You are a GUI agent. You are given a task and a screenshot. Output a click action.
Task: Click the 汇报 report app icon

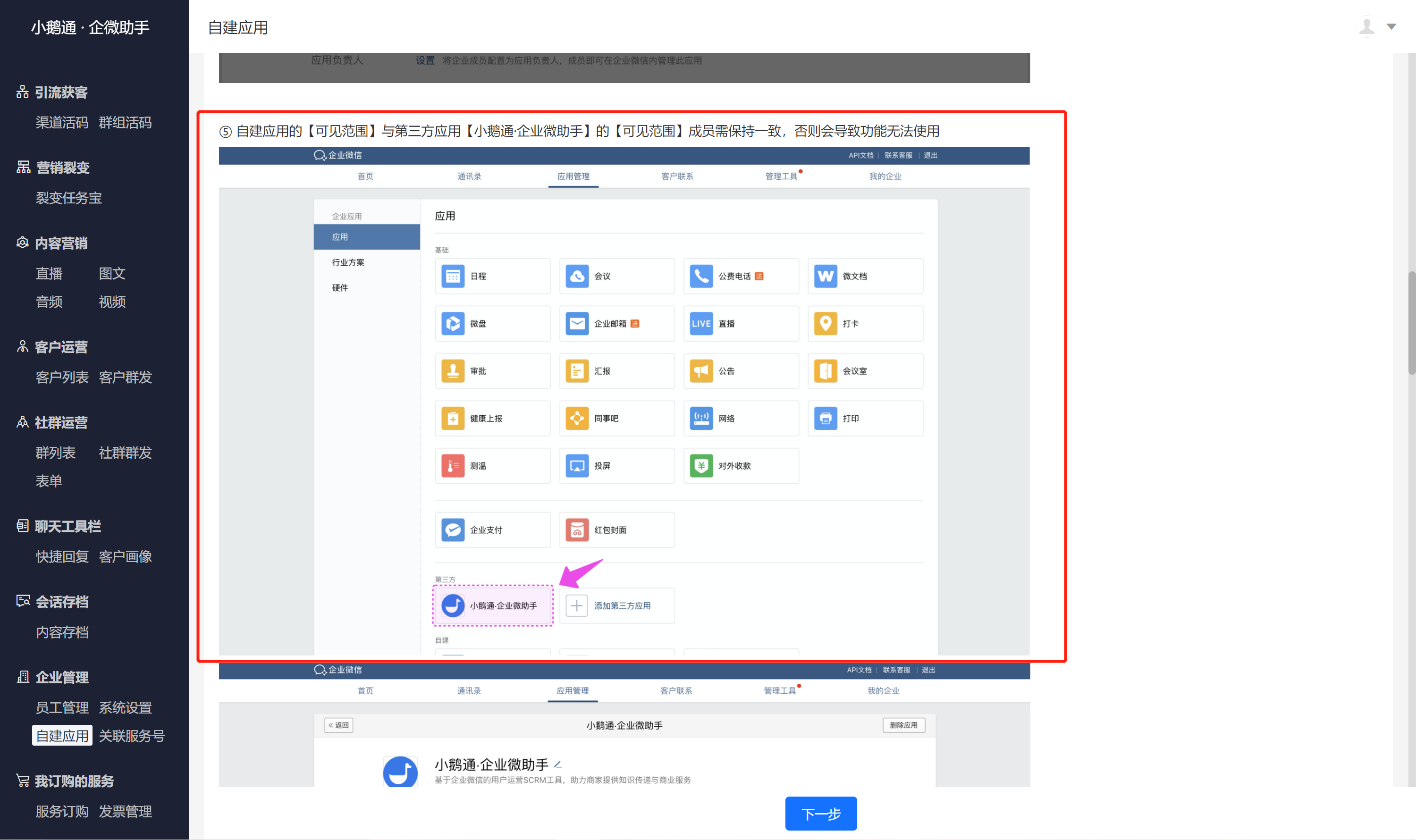pos(577,371)
